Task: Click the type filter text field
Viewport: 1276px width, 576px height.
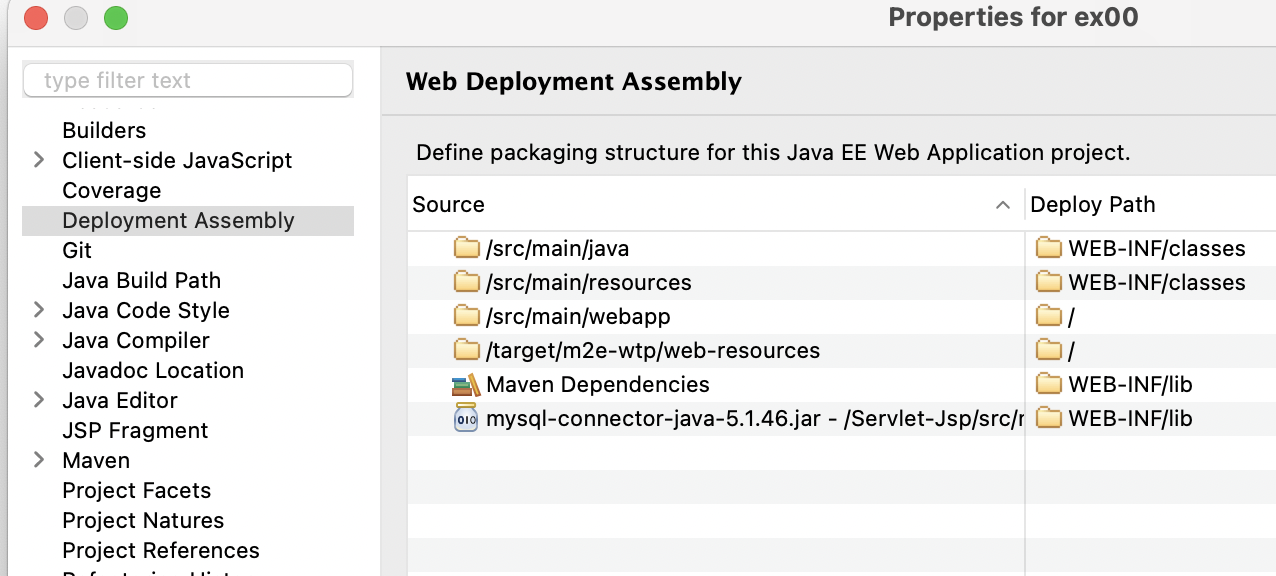Action: 188,81
